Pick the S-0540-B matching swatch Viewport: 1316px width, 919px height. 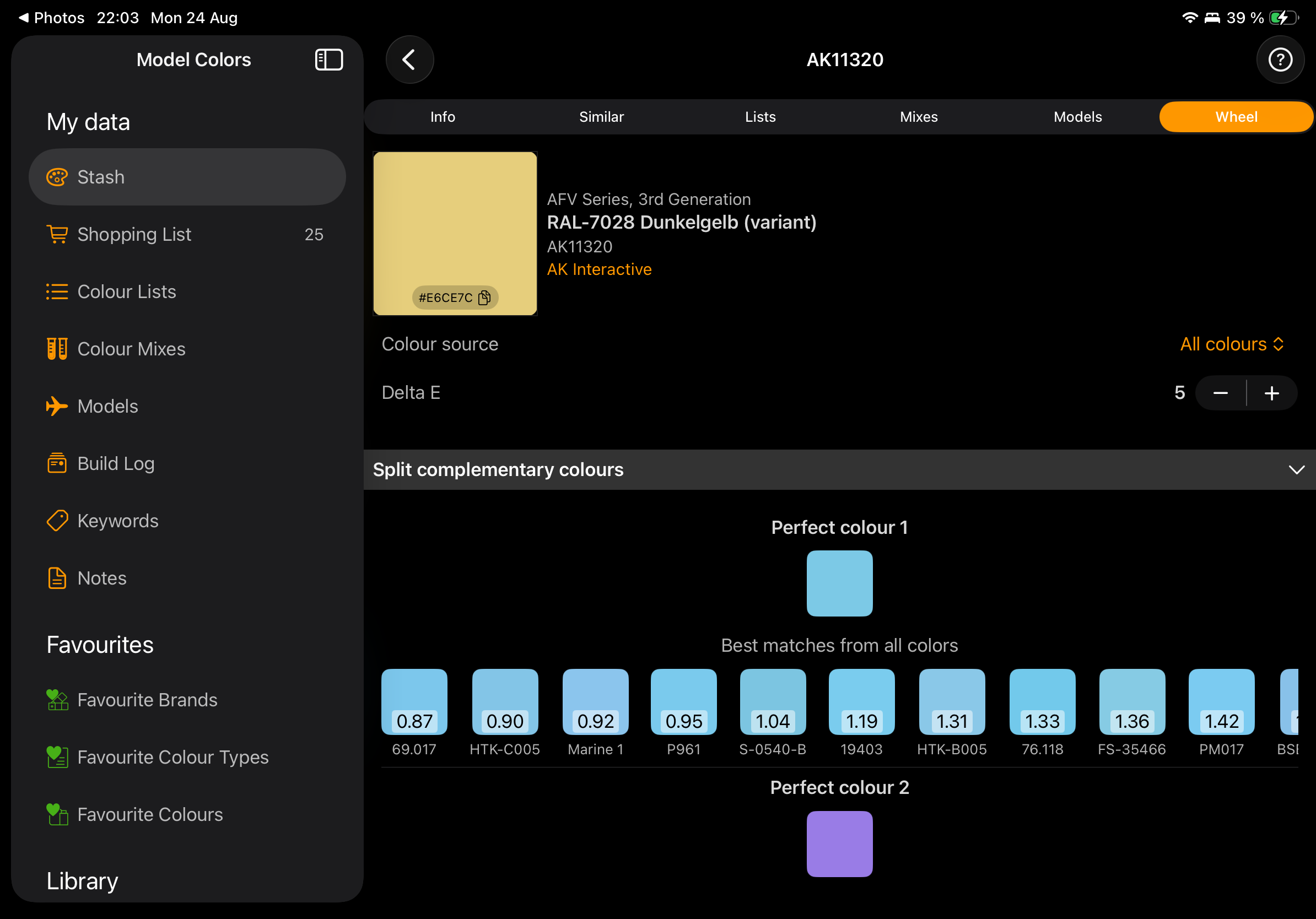pyautogui.click(x=773, y=702)
